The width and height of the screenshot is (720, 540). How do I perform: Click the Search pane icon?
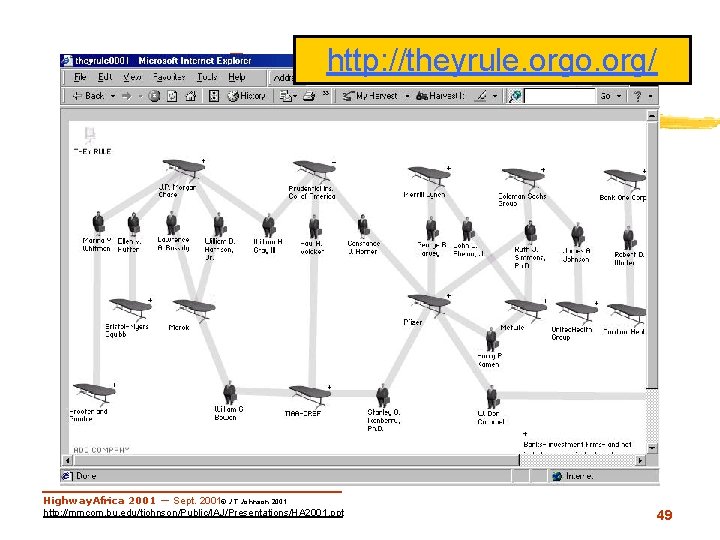(x=214, y=96)
